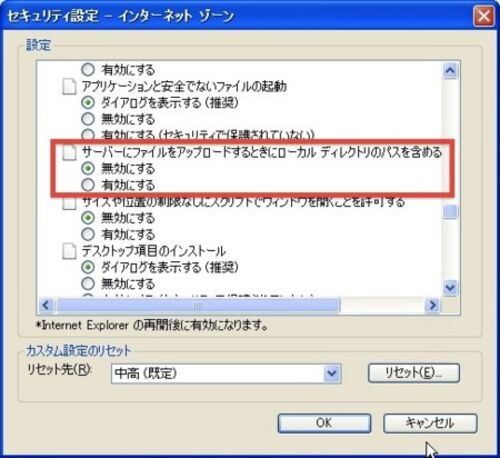Click page icon beside script window size setting
This screenshot has height=458, width=500.
pos(69,203)
